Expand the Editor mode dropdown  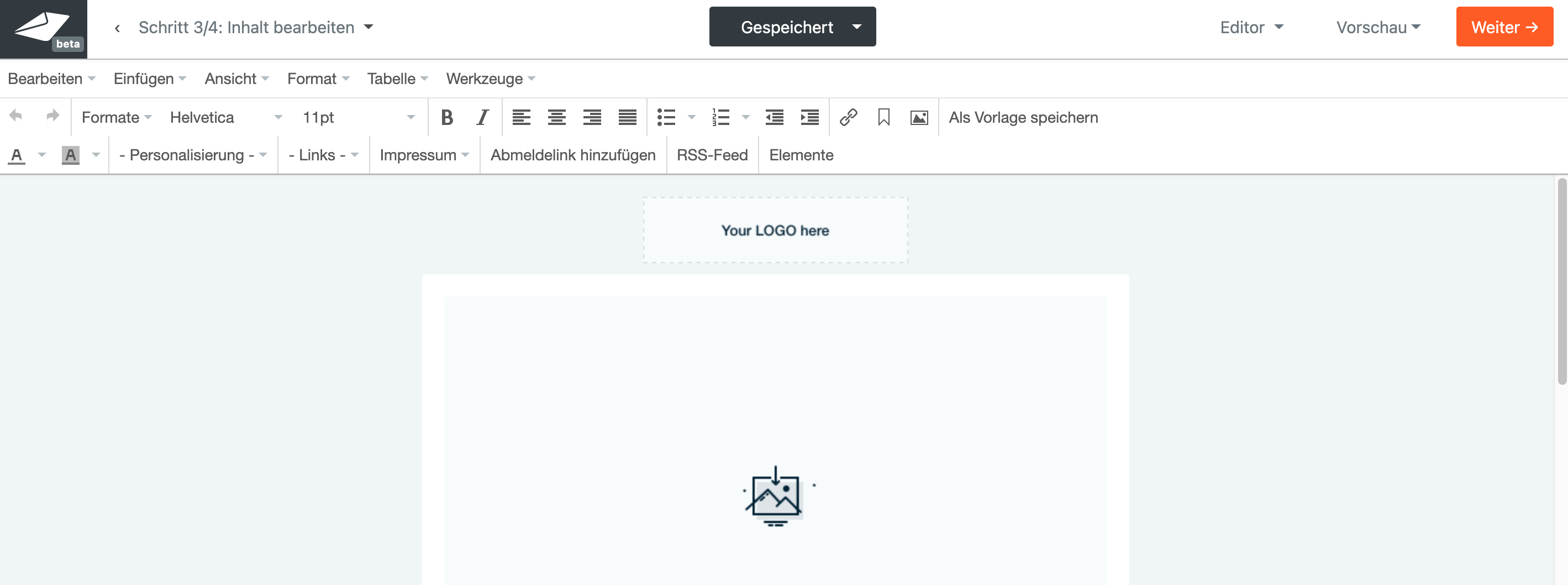(x=1251, y=28)
